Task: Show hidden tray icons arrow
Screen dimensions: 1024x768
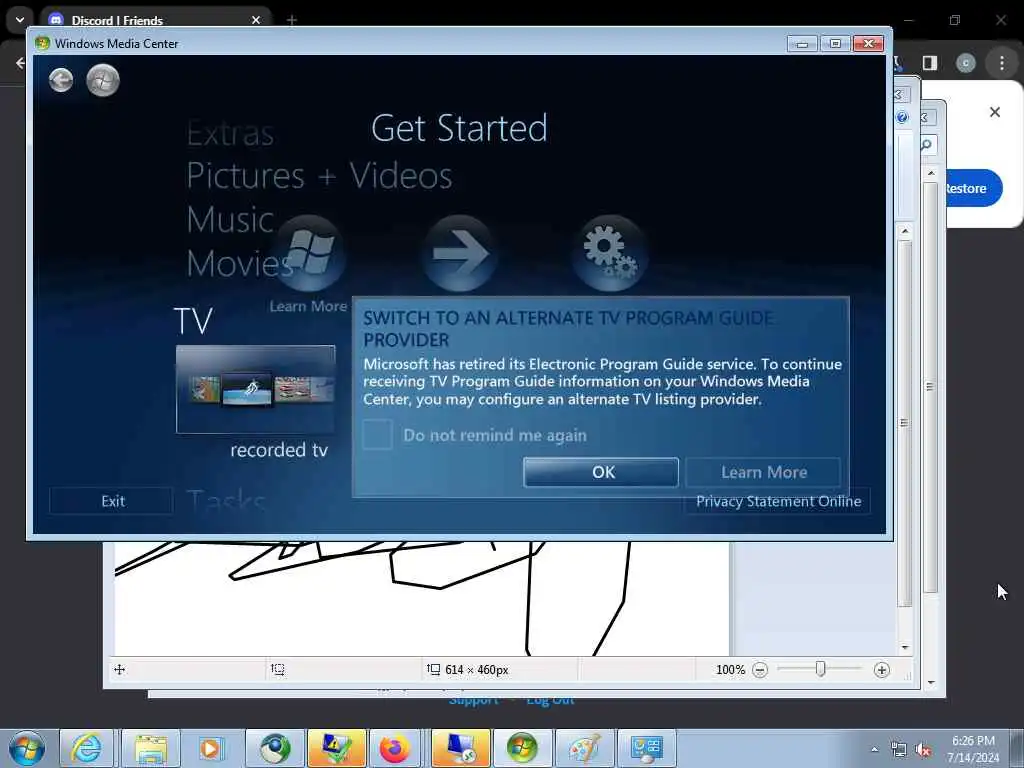Action: (874, 750)
